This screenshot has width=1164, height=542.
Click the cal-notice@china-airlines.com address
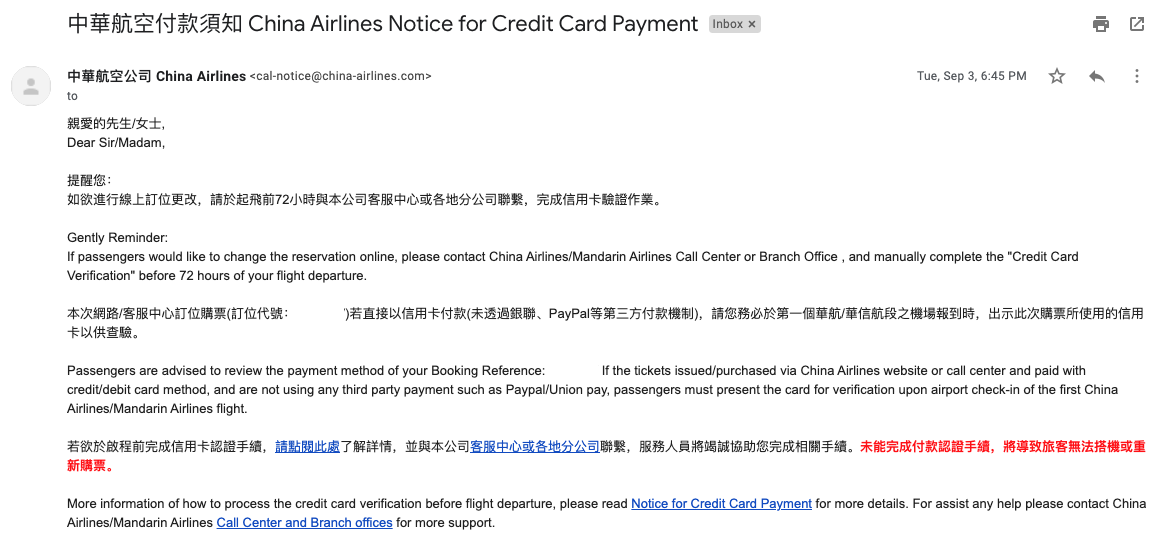[x=341, y=76]
